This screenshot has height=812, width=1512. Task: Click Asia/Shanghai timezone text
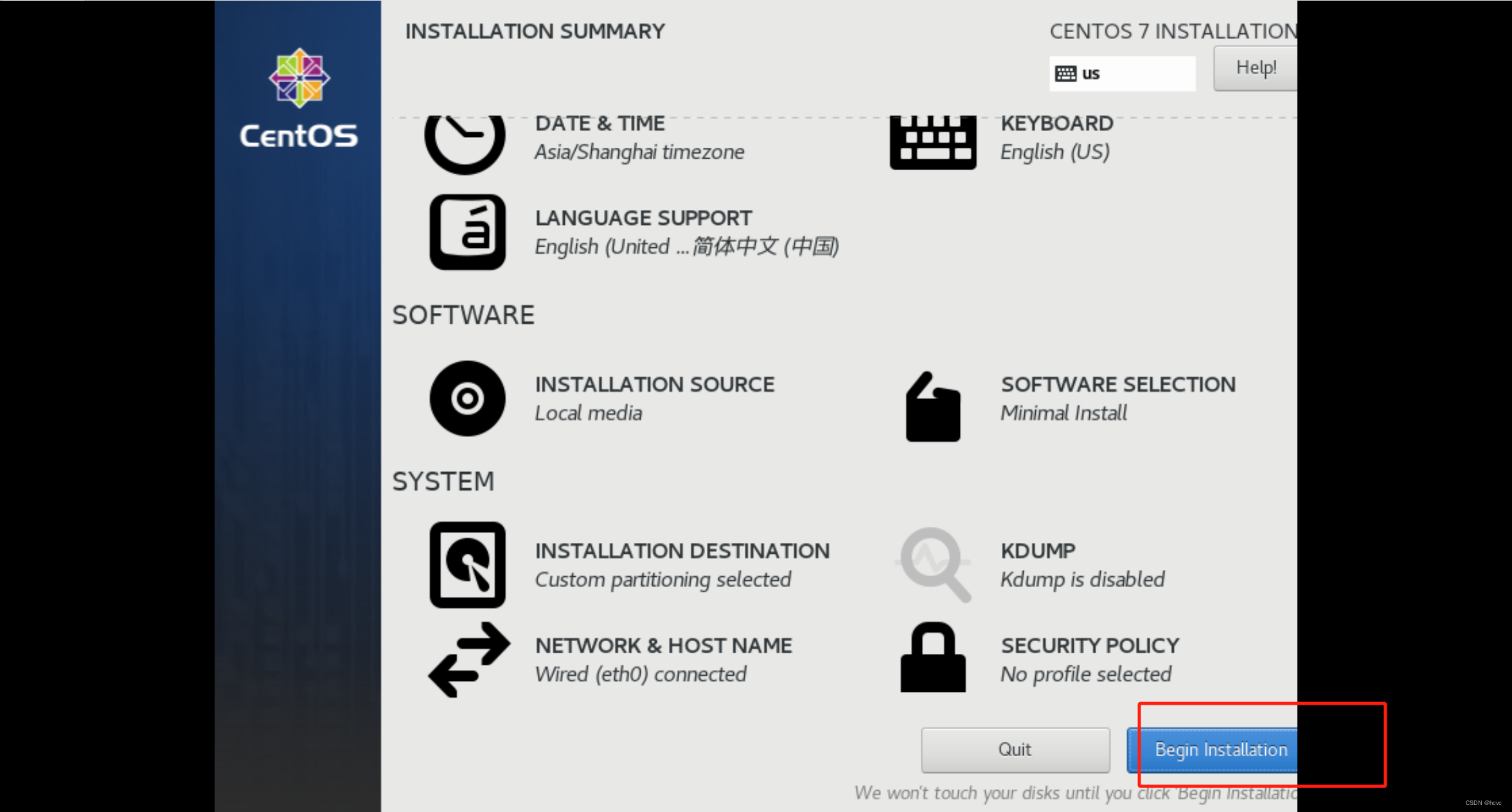click(x=639, y=152)
